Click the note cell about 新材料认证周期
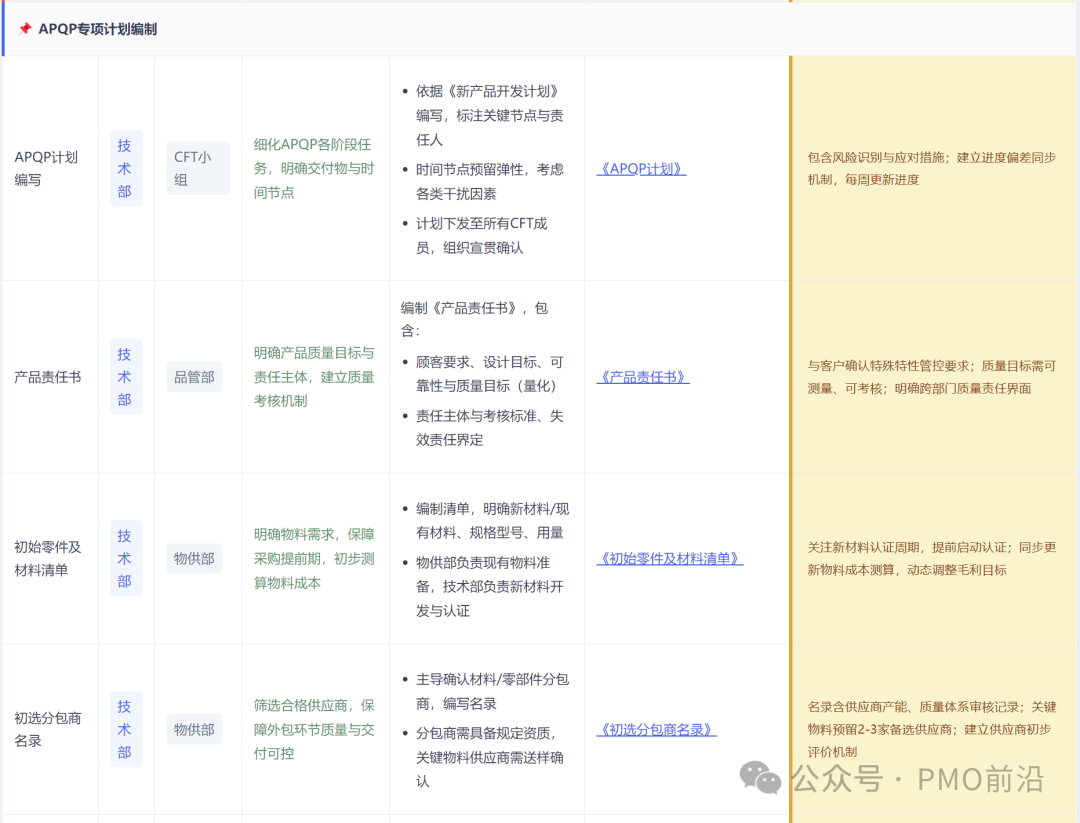This screenshot has width=1080, height=823. coord(930,558)
